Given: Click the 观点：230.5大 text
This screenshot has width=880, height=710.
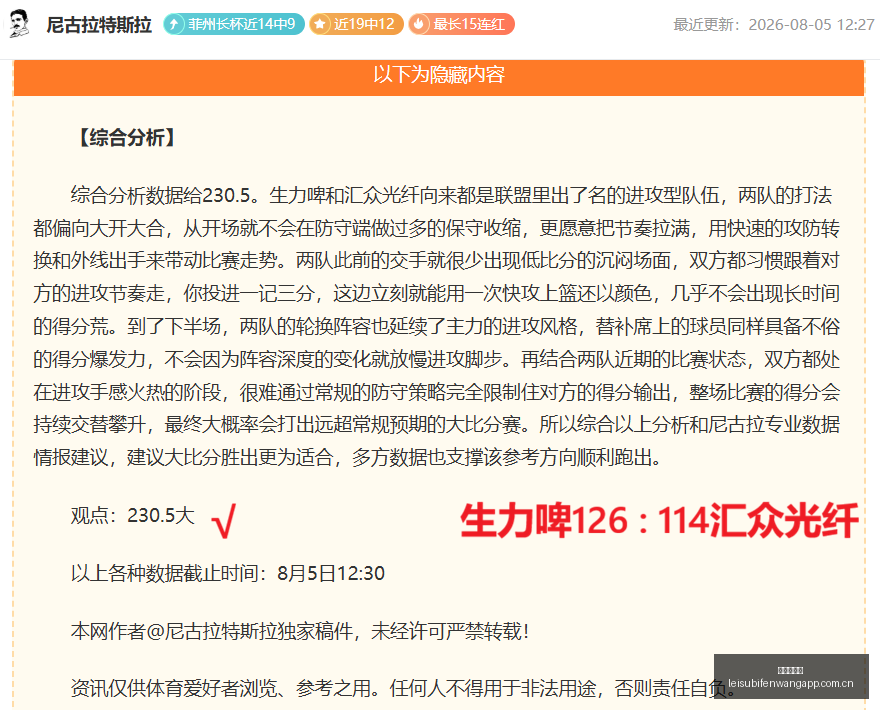Looking at the screenshot, I should click(x=133, y=515).
